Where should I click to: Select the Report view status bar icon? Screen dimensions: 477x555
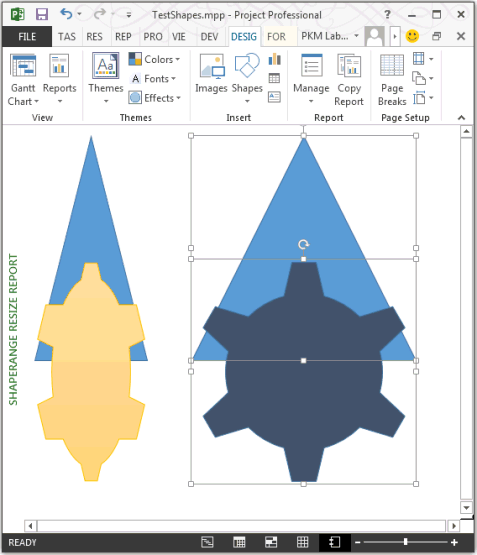[x=335, y=542]
